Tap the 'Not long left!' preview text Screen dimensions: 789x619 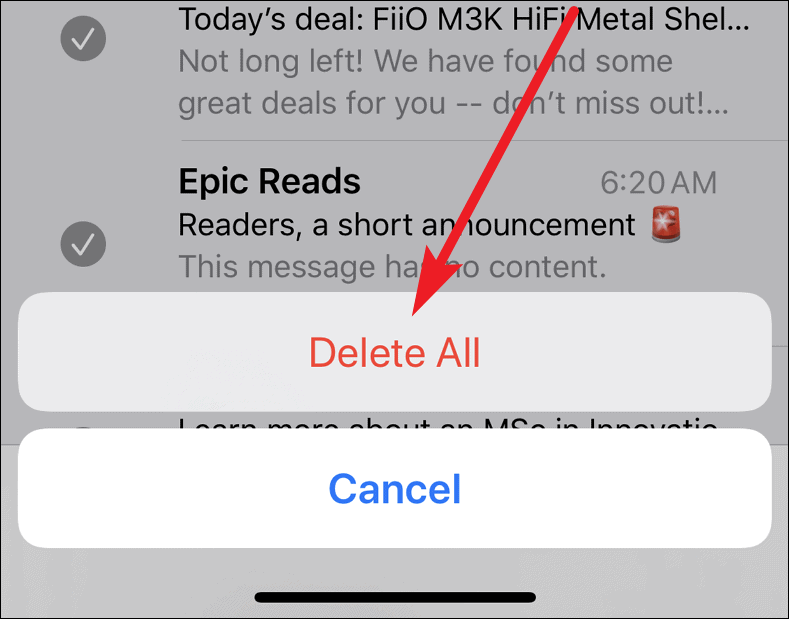click(x=425, y=61)
